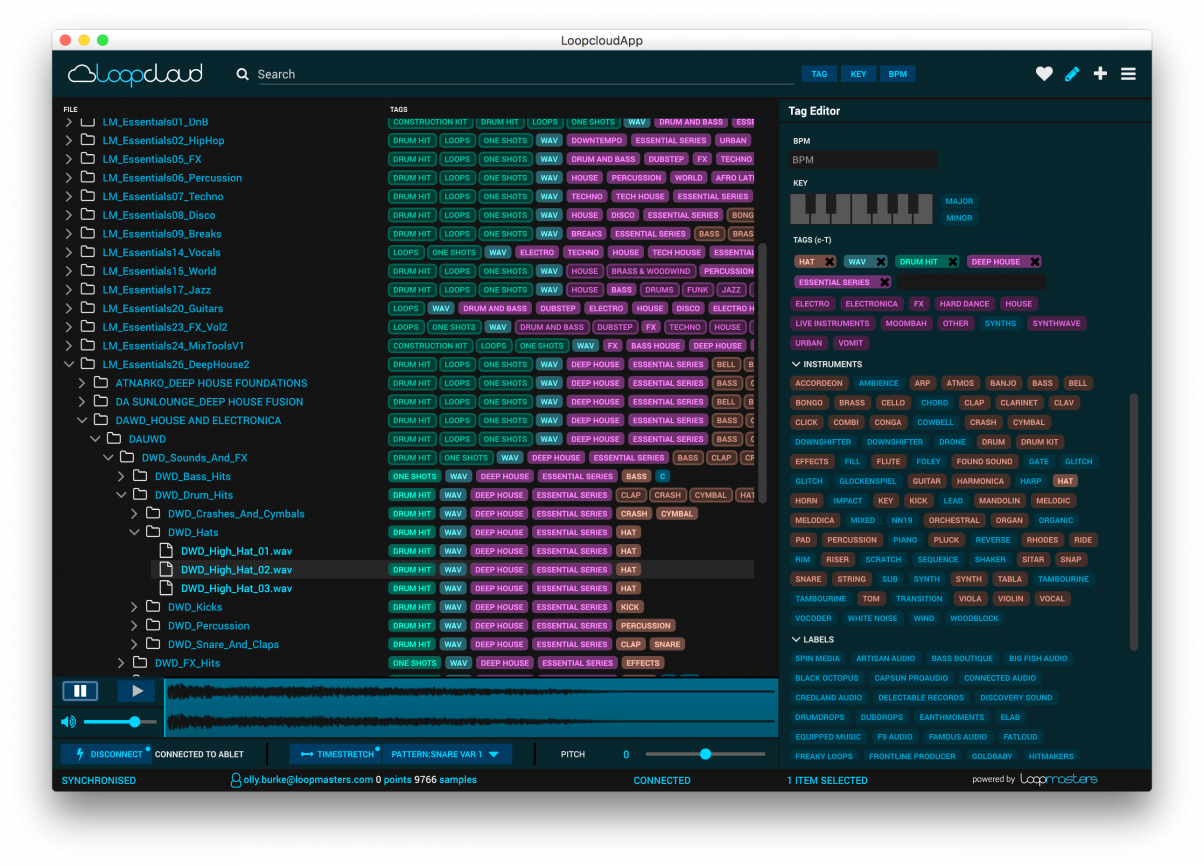1204x866 pixels.
Task: Adjust the PITCH slider
Action: click(x=705, y=754)
